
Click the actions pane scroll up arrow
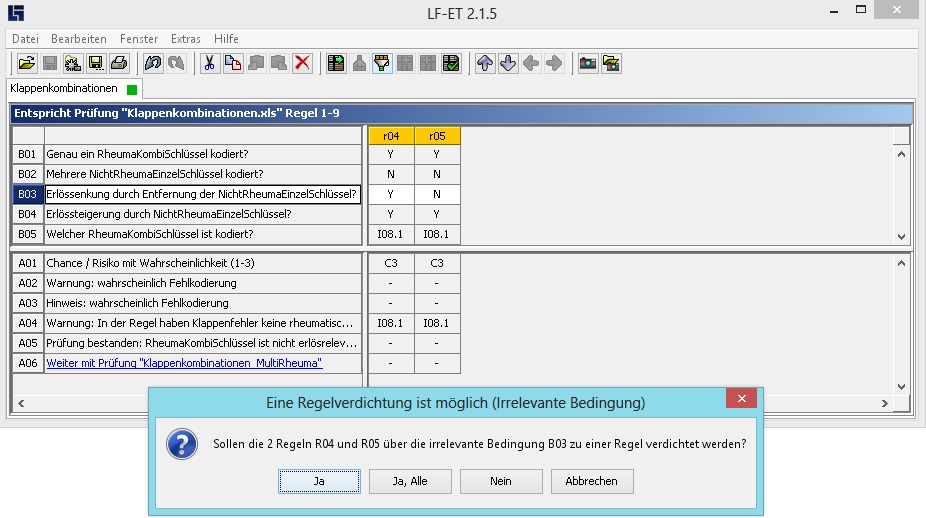[901, 263]
